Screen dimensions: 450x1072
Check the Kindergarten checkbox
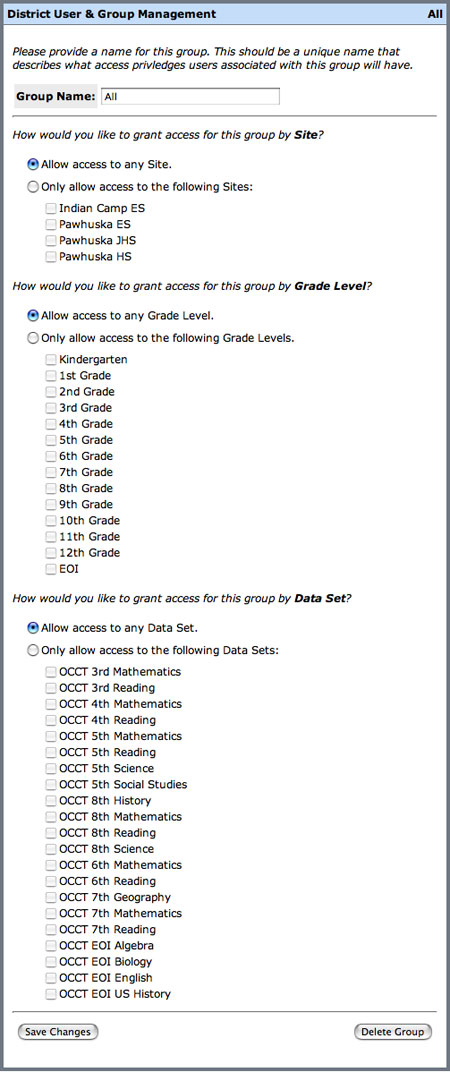(51, 360)
